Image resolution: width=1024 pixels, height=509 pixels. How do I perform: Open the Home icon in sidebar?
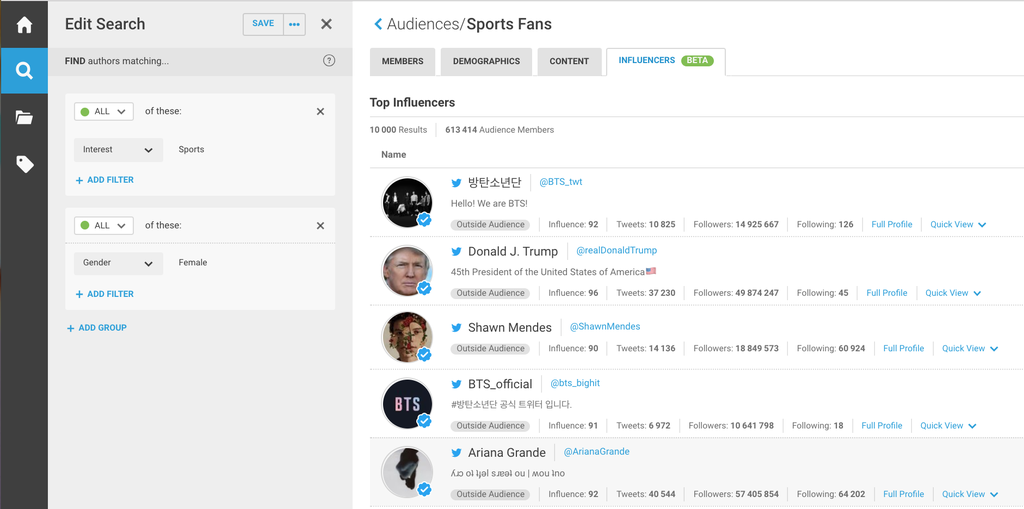tap(24, 25)
